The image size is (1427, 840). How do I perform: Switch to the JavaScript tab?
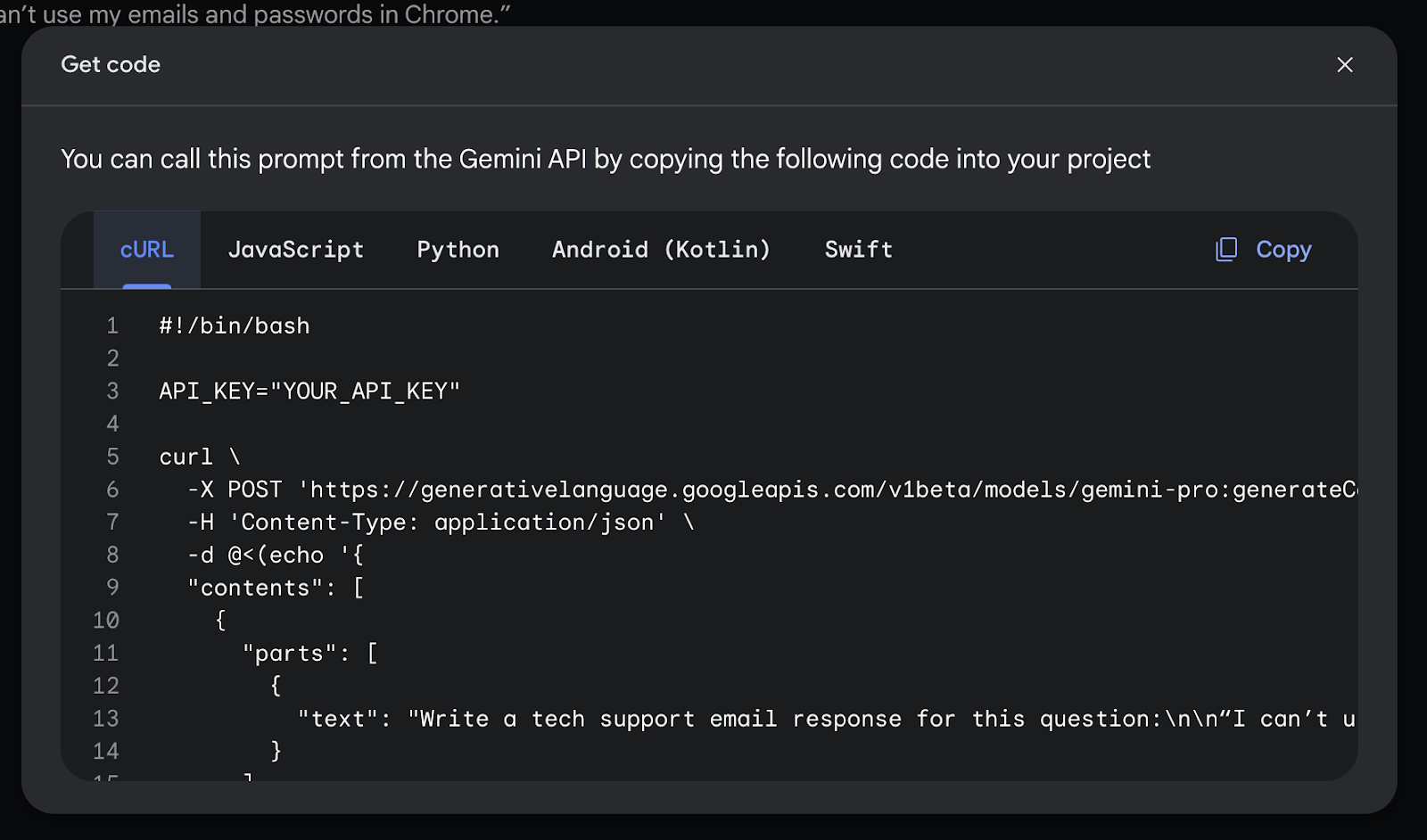295,250
